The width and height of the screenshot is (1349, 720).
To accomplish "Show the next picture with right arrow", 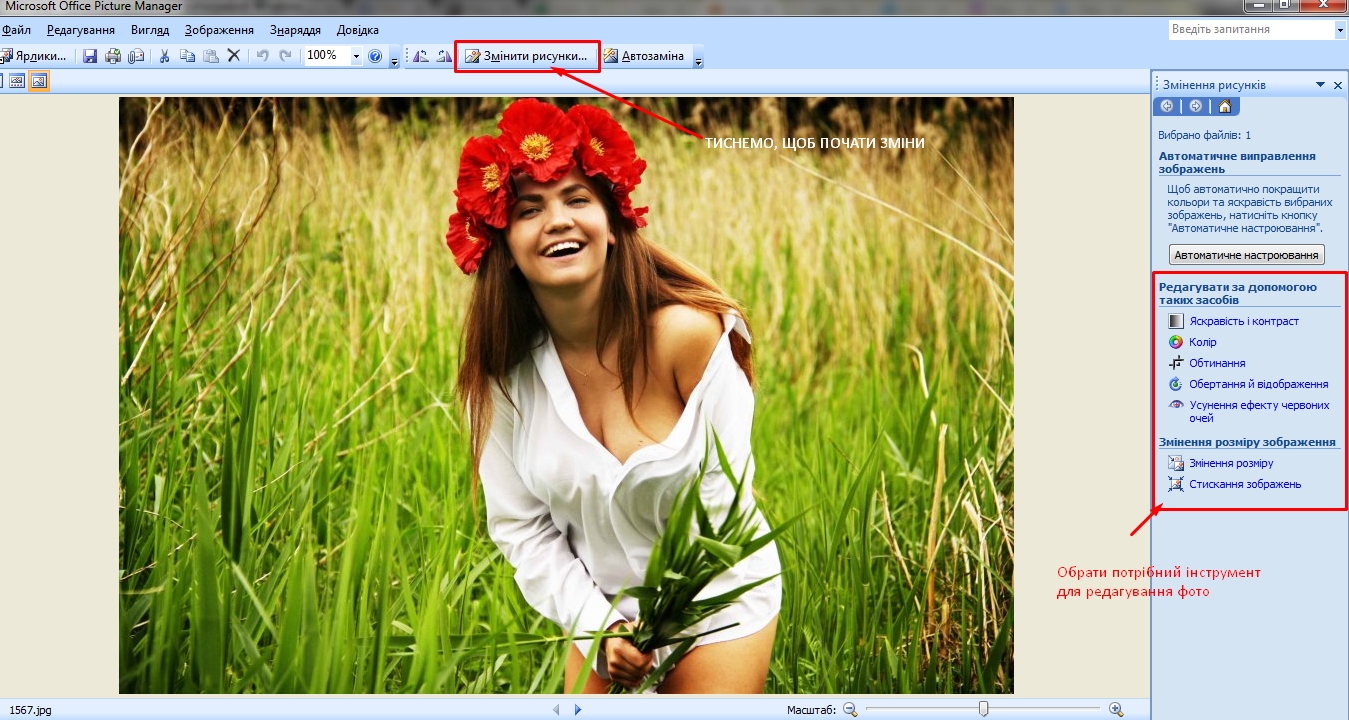I will tap(578, 710).
